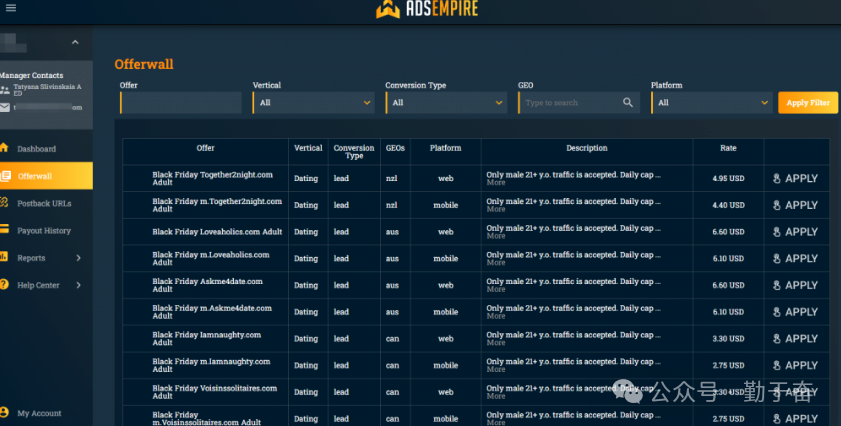This screenshot has height=426, width=841.
Task: Click More in Askme4date.com web description
Action: 496,289
